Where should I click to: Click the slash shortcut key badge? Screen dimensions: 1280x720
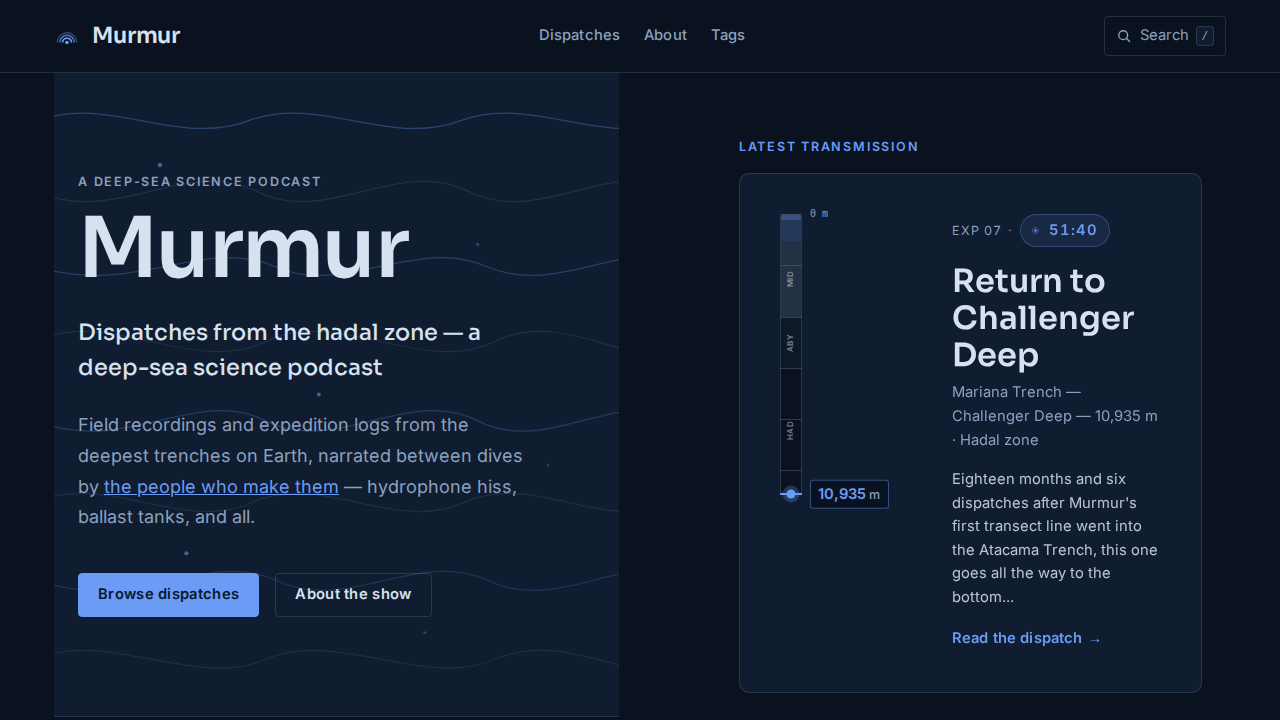click(1205, 36)
